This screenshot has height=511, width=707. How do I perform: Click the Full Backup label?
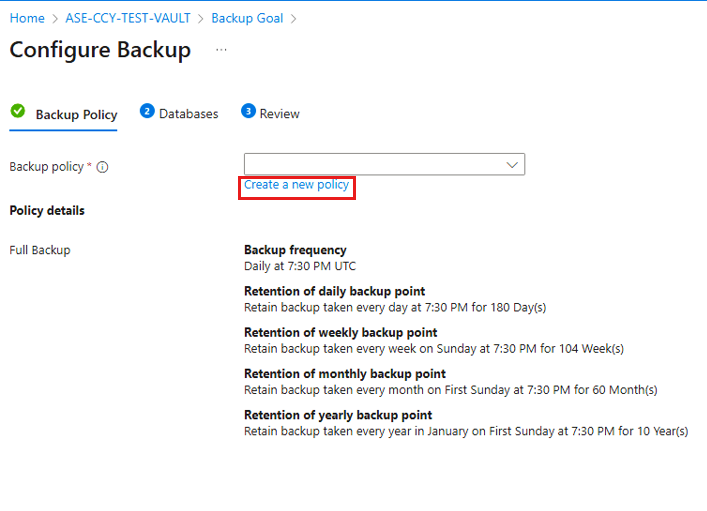click(40, 250)
